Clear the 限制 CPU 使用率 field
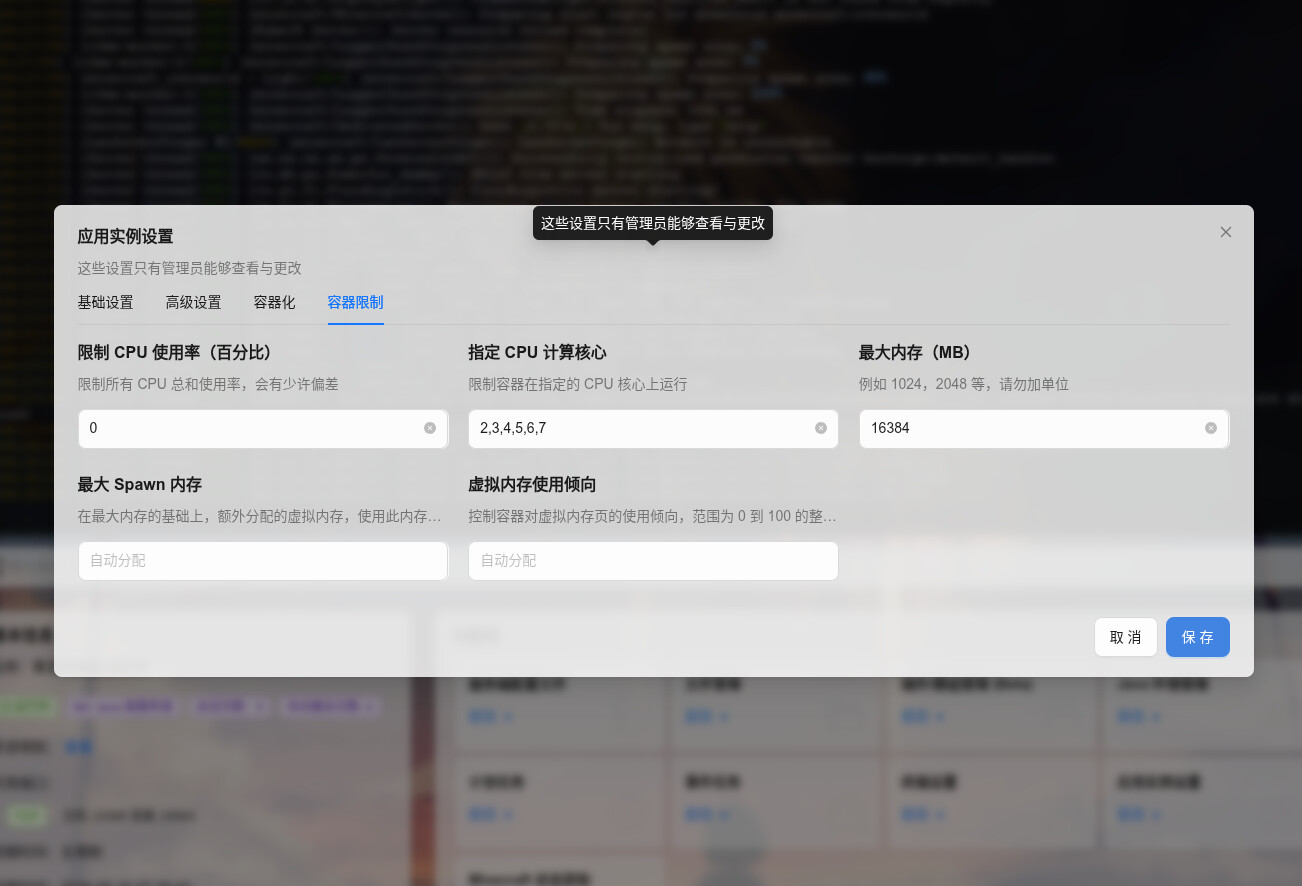Image resolution: width=1302 pixels, height=886 pixels. click(430, 428)
